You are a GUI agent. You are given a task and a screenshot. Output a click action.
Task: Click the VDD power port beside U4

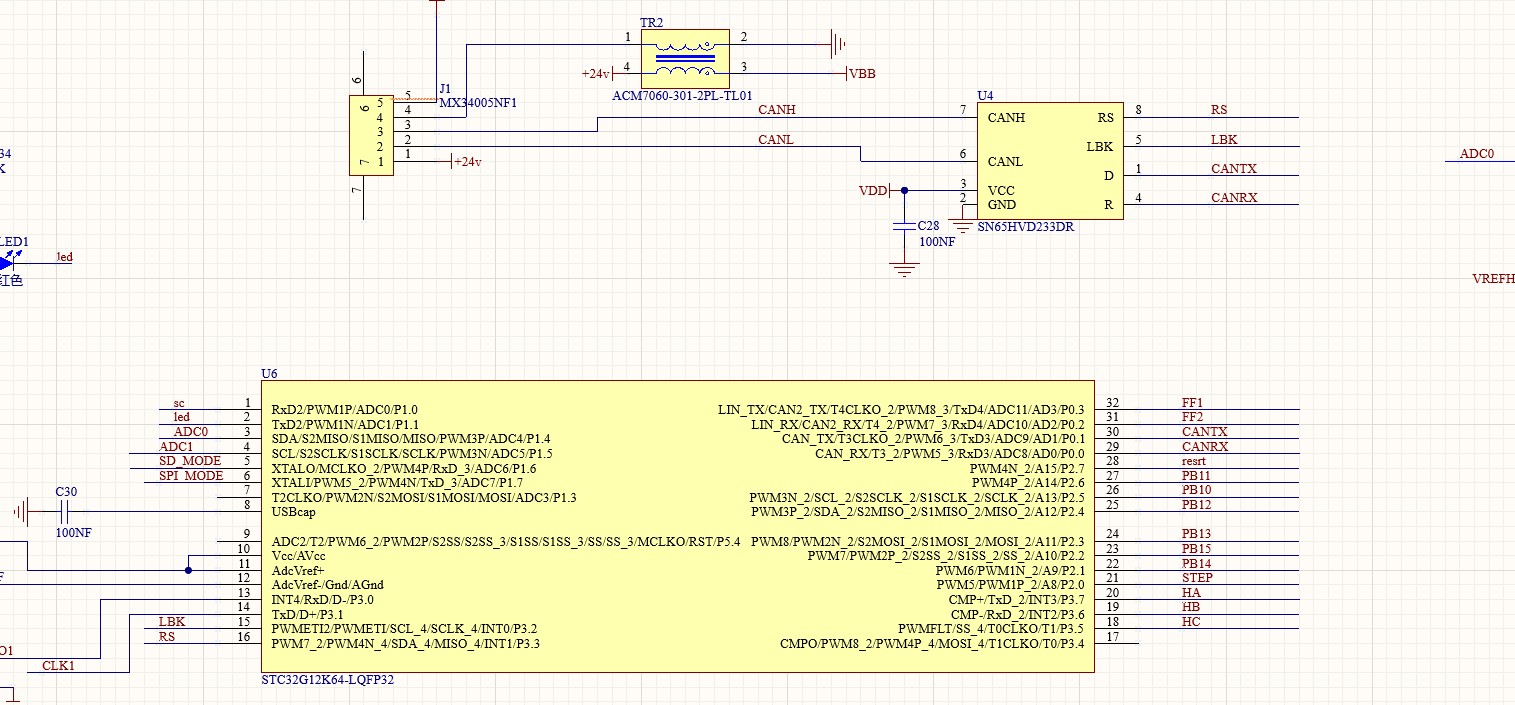click(873, 190)
